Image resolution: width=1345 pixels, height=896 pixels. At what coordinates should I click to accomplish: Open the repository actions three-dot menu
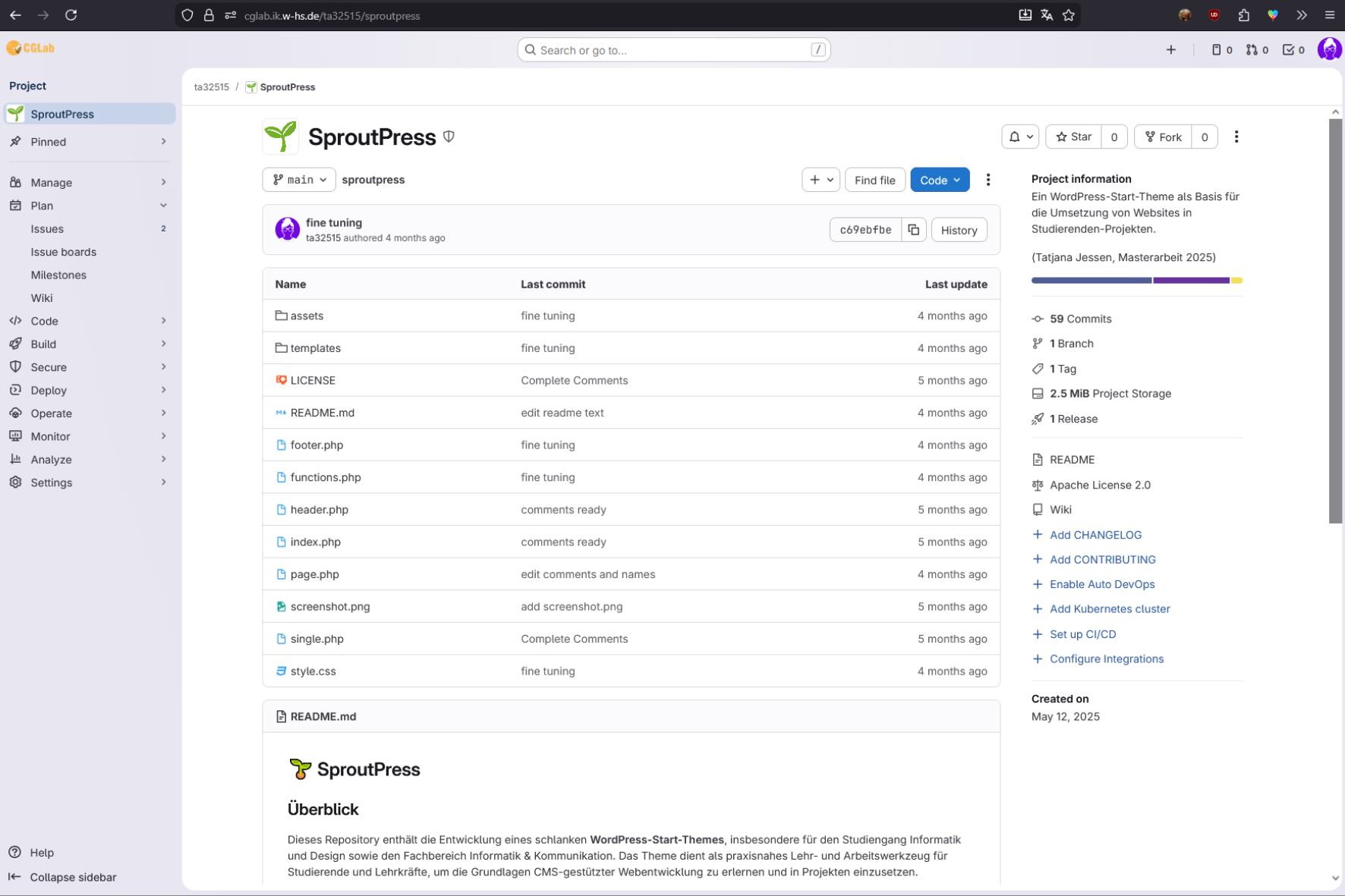pos(987,180)
